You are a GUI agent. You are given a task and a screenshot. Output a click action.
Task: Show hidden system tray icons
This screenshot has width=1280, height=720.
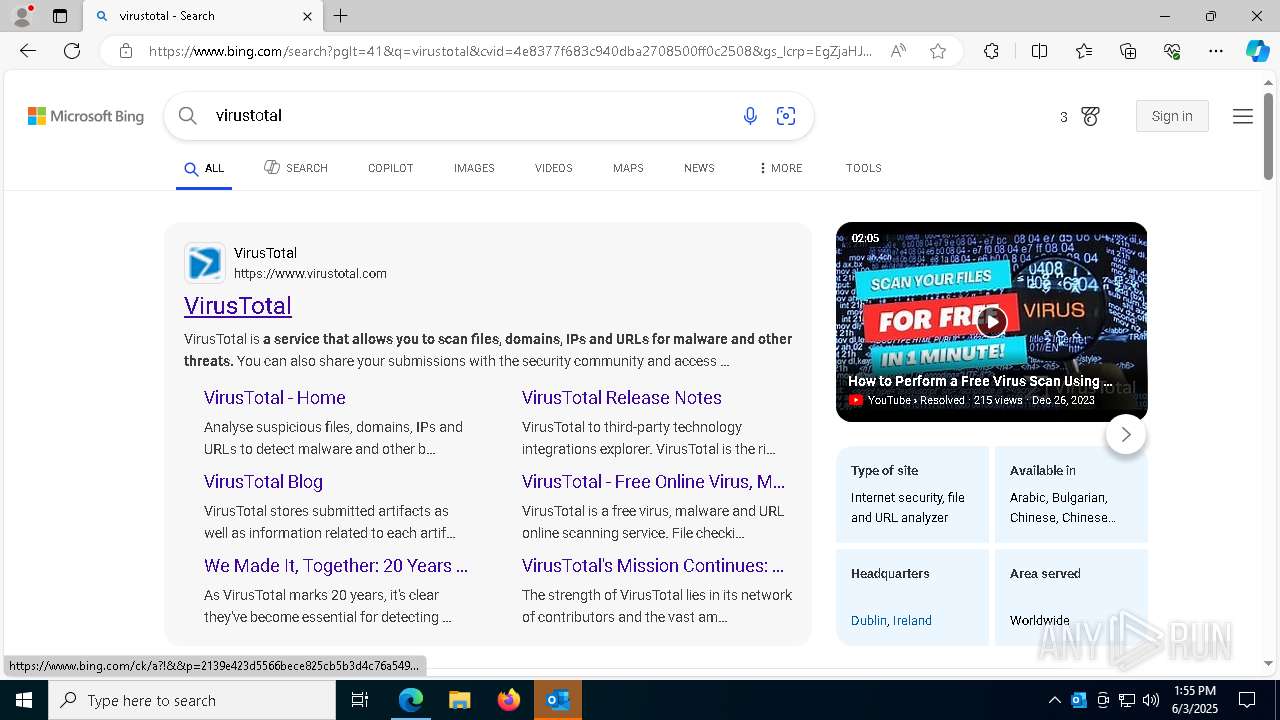tap(1054, 700)
